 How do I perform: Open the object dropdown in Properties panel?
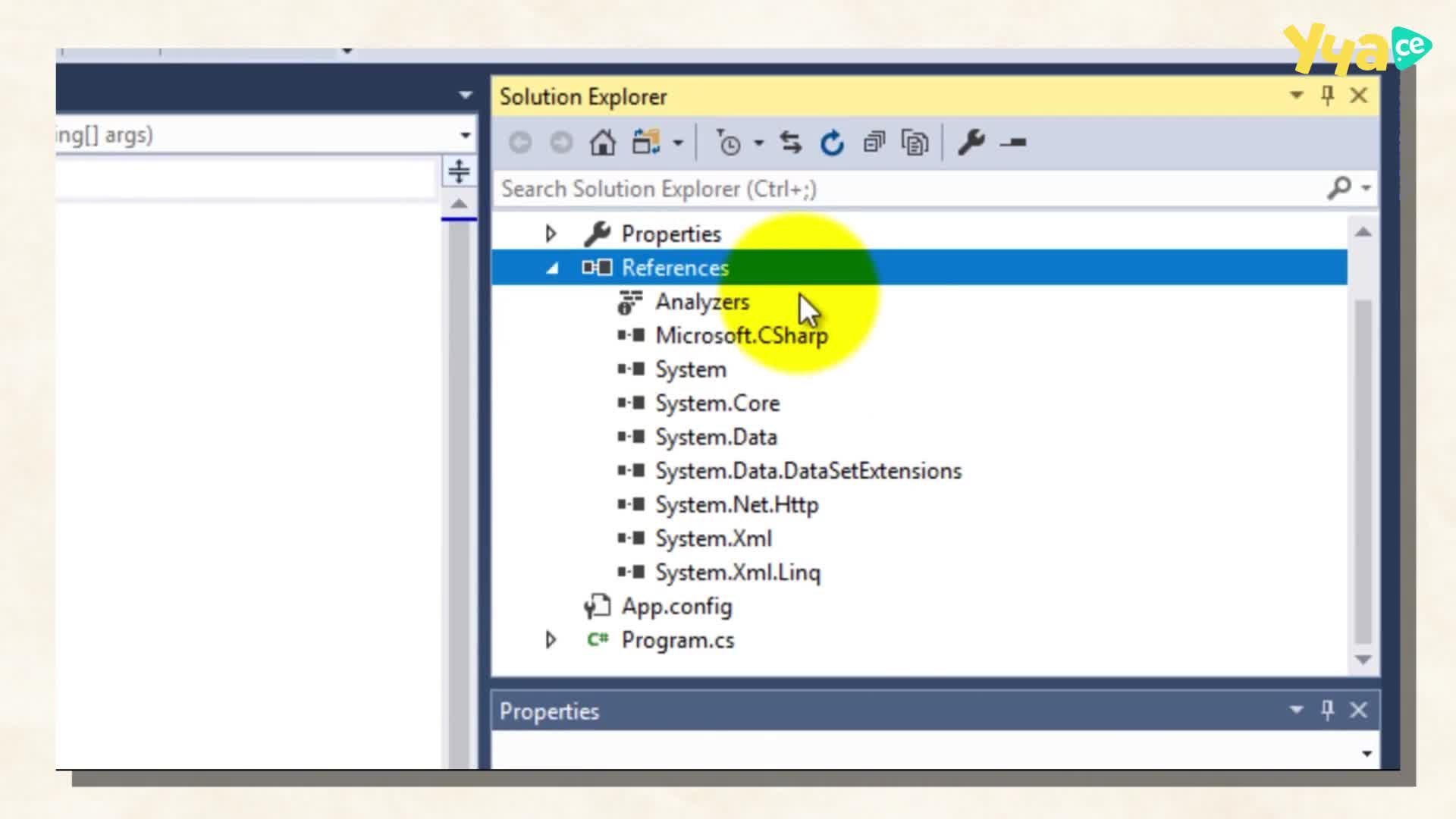(1367, 754)
